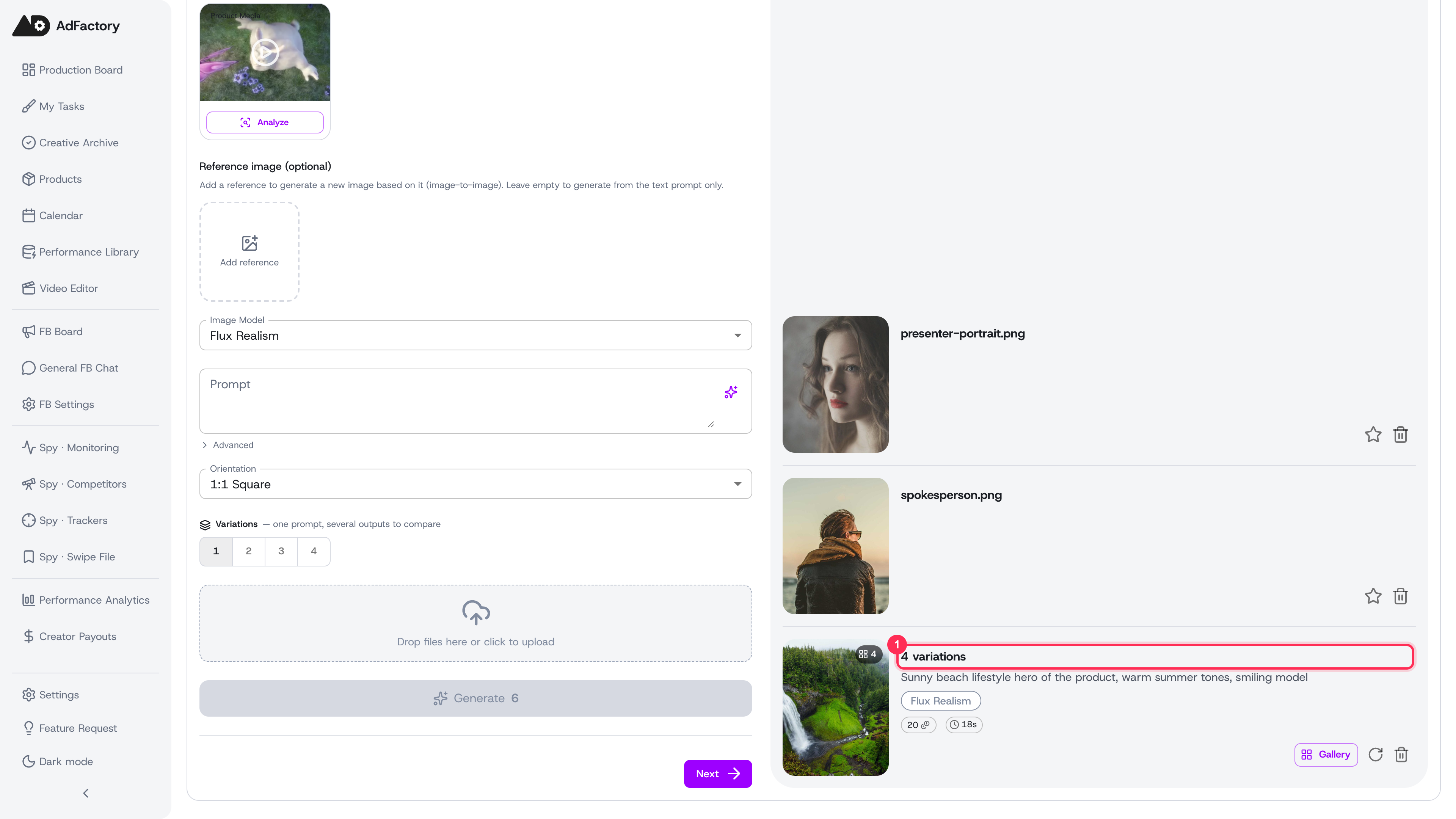Regenerate the 4 variations item
The height and width of the screenshot is (819, 1456).
[1376, 755]
